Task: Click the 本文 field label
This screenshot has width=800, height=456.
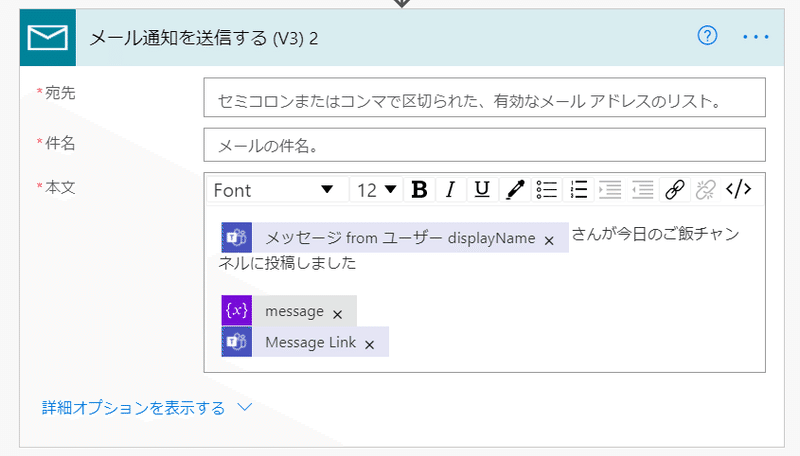Action: click(60, 187)
